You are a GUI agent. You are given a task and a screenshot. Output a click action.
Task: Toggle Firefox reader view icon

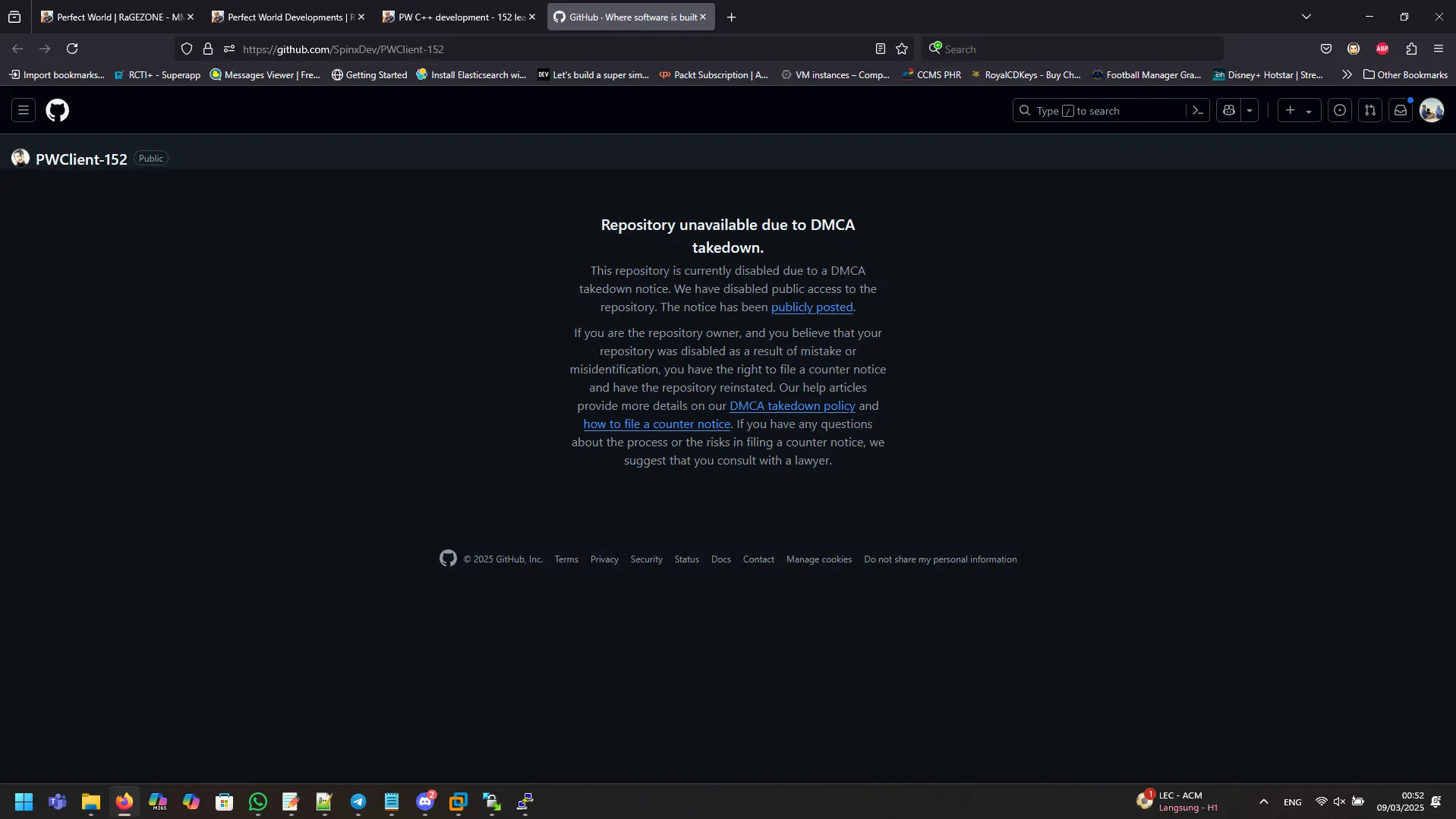(x=881, y=49)
